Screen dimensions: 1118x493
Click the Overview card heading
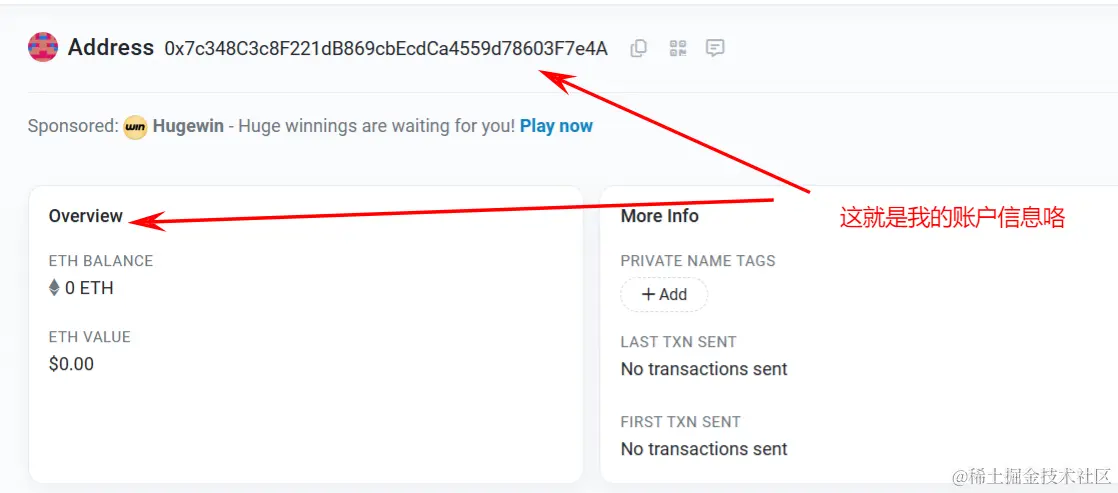click(86, 216)
